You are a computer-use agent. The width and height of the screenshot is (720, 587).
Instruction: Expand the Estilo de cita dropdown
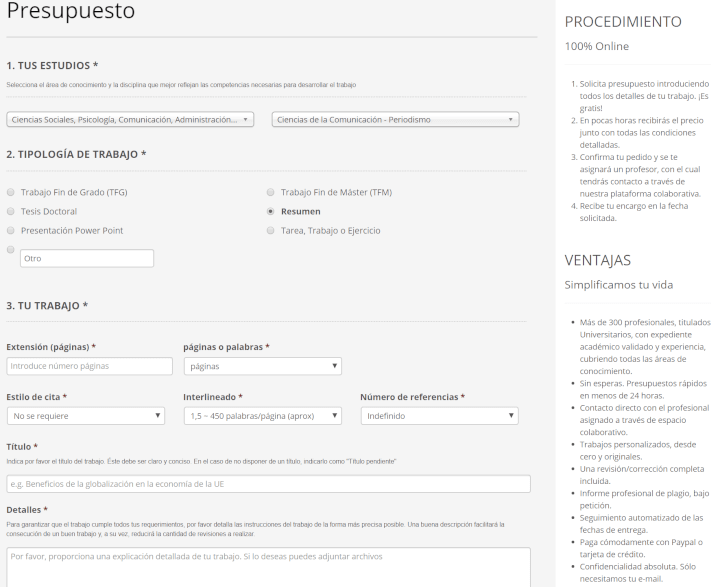pyautogui.click(x=86, y=416)
